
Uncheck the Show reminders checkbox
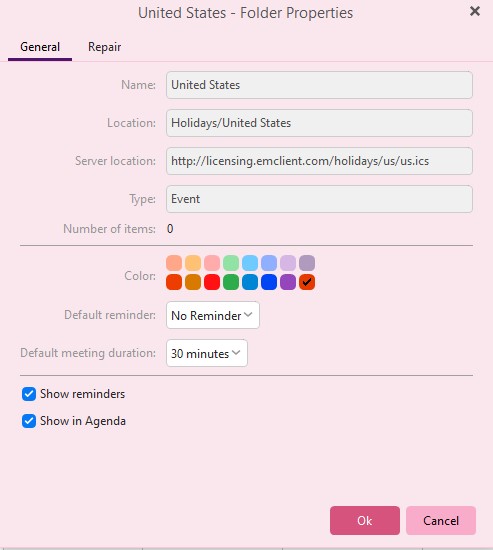(29, 394)
